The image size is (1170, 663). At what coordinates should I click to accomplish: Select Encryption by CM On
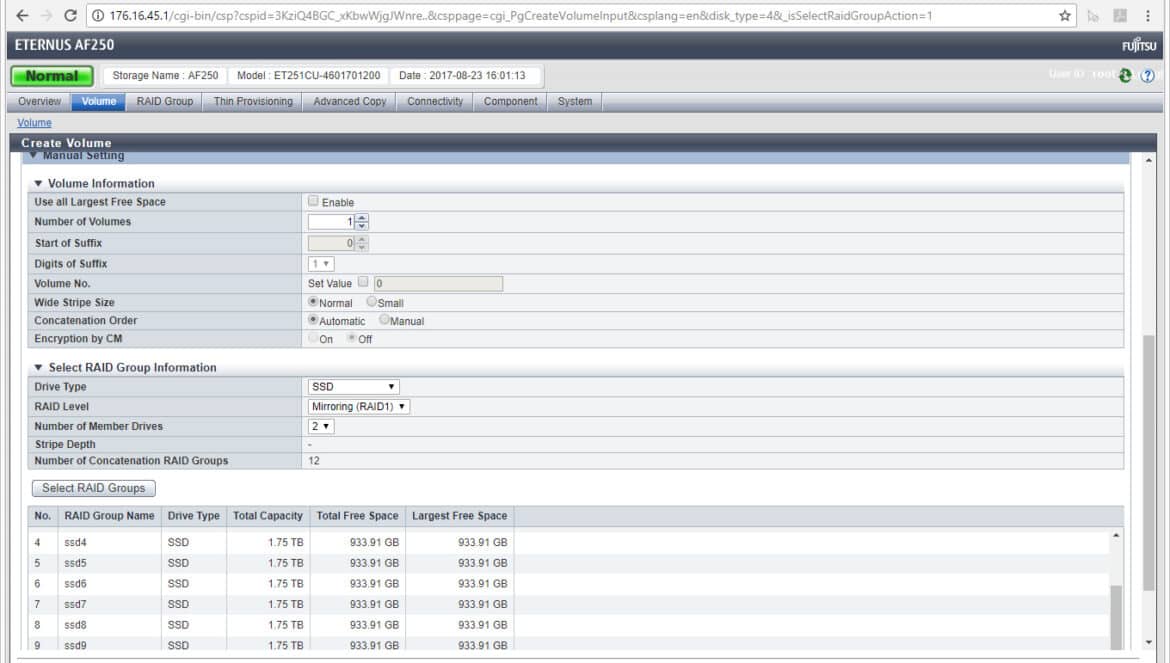[313, 338]
